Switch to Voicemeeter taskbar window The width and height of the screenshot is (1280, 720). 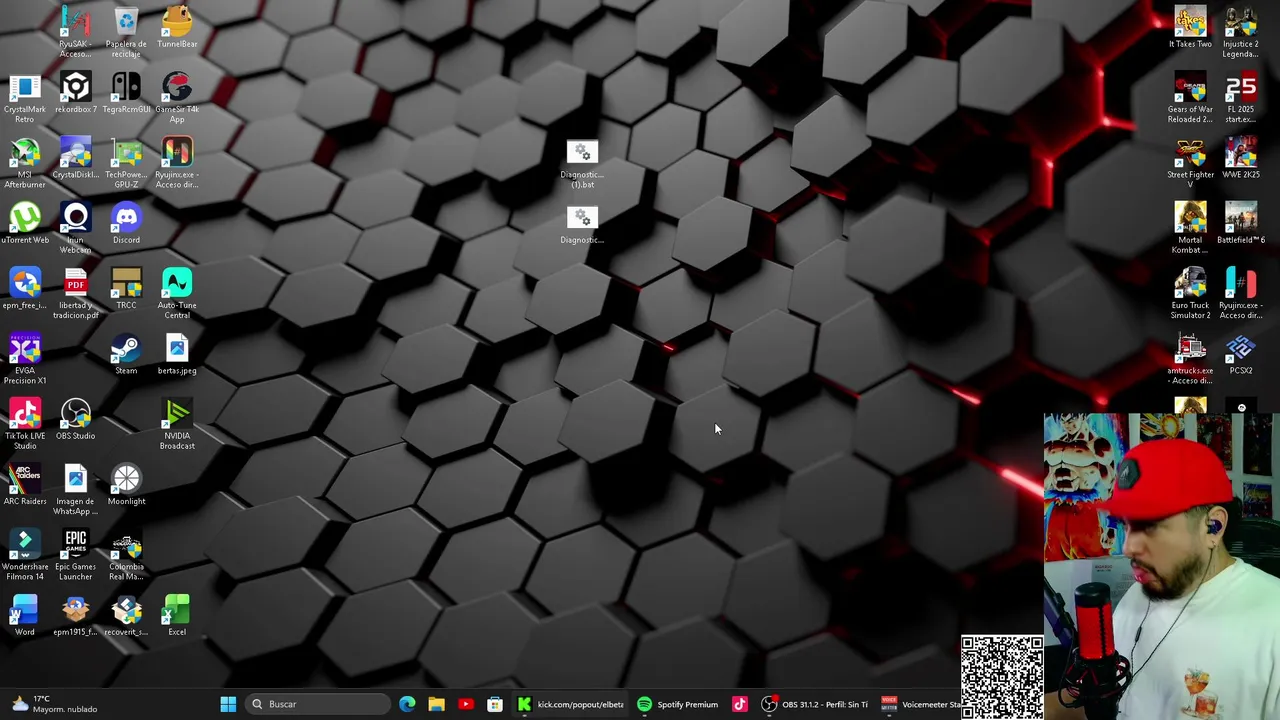click(x=920, y=704)
